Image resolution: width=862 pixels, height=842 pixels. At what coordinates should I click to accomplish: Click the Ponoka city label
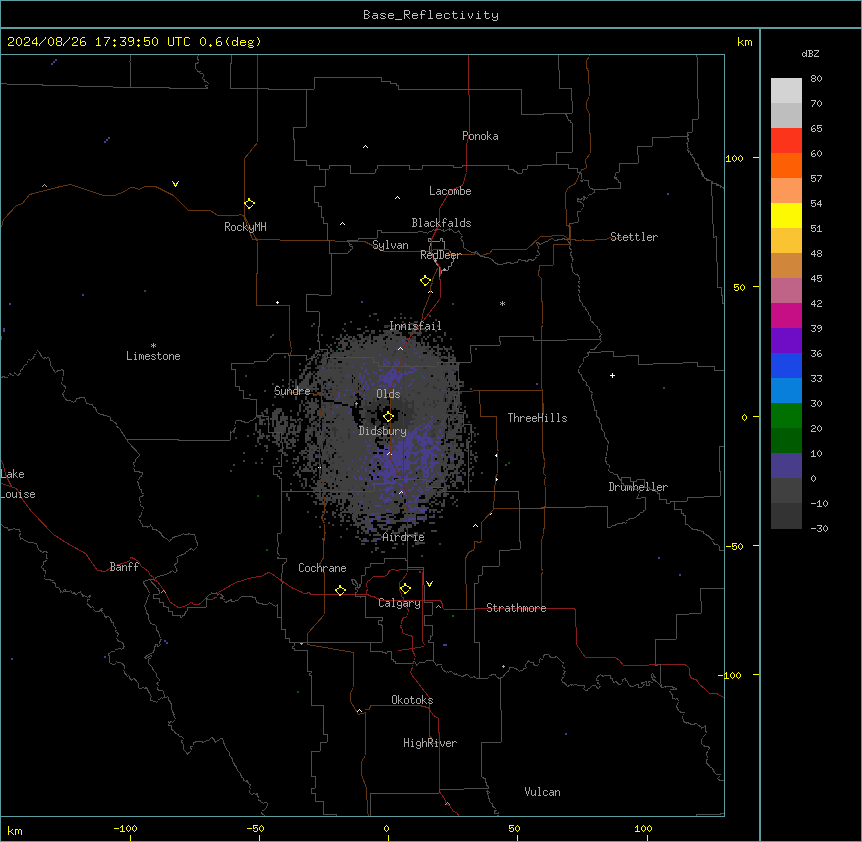click(480, 136)
